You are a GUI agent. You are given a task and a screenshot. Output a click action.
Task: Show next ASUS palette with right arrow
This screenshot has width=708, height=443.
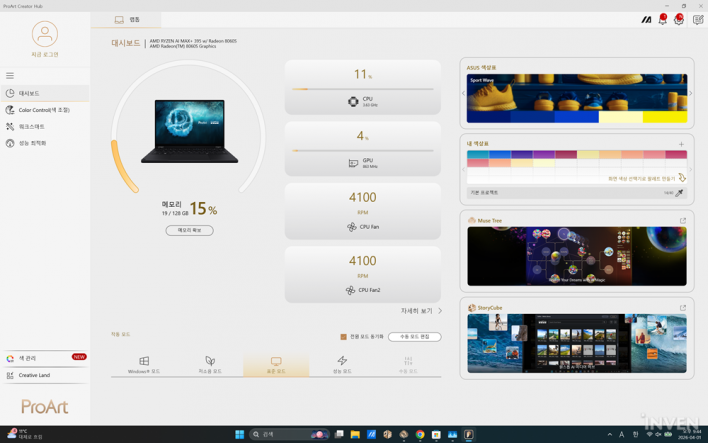(690, 93)
